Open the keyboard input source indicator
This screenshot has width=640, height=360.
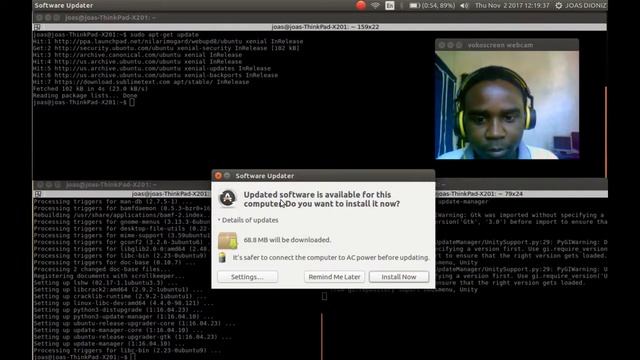click(x=390, y=5)
